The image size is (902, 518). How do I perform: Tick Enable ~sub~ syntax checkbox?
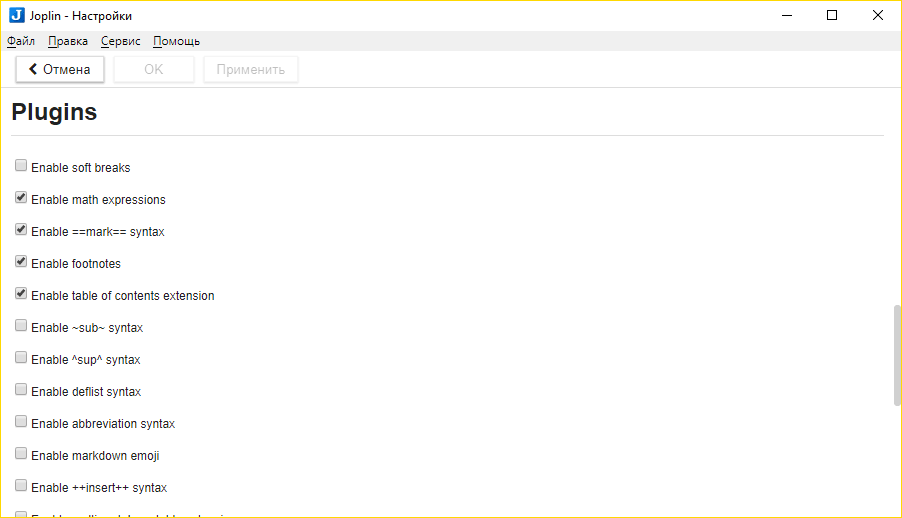click(21, 326)
